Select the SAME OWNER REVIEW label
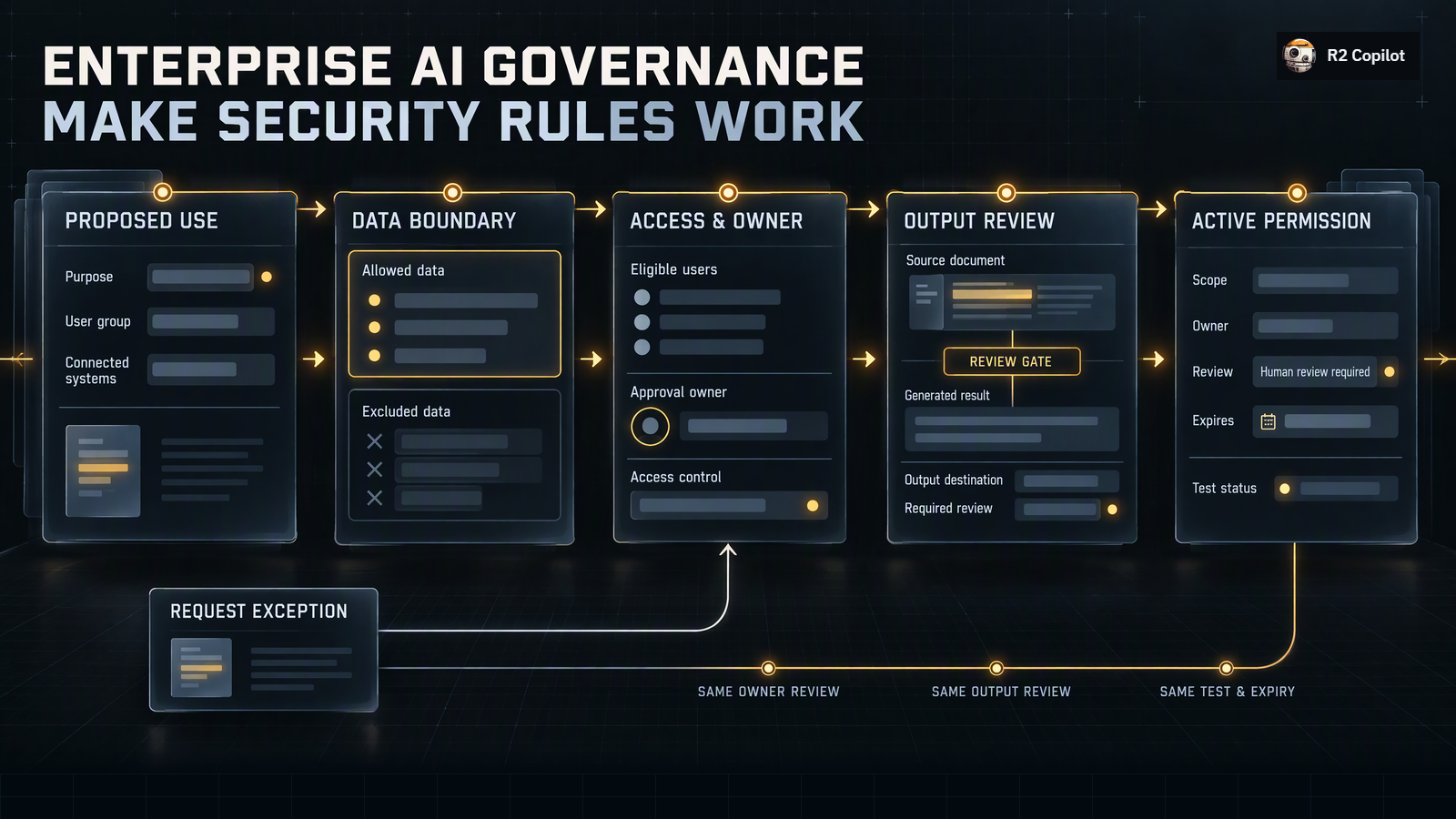Viewport: 1456px width, 819px height. pyautogui.click(x=769, y=692)
